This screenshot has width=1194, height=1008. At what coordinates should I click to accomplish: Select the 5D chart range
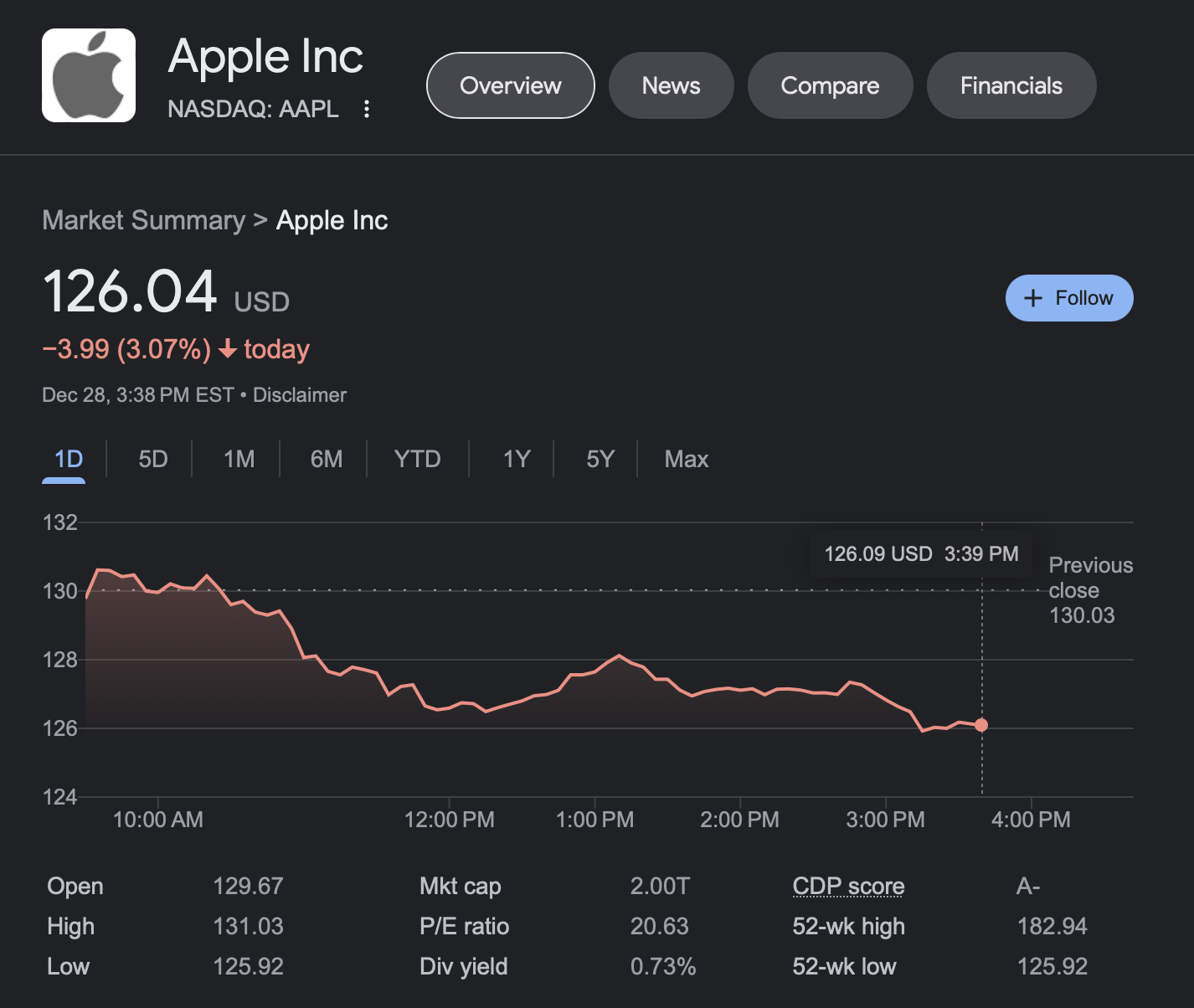coord(152,459)
